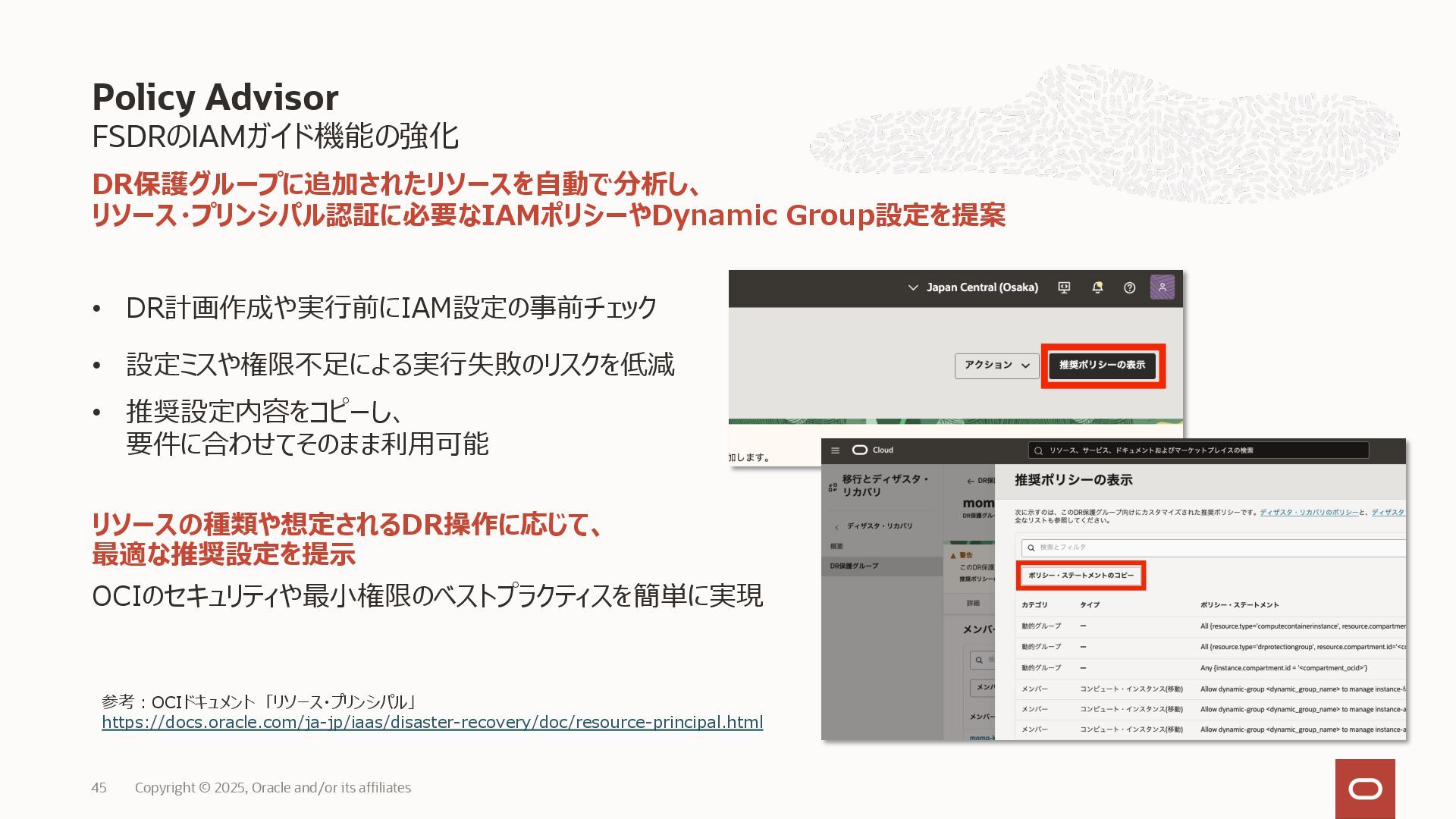This screenshot has width=1456, height=819.
Task: Click the back arrow next to DR保護
Action: 970,481
